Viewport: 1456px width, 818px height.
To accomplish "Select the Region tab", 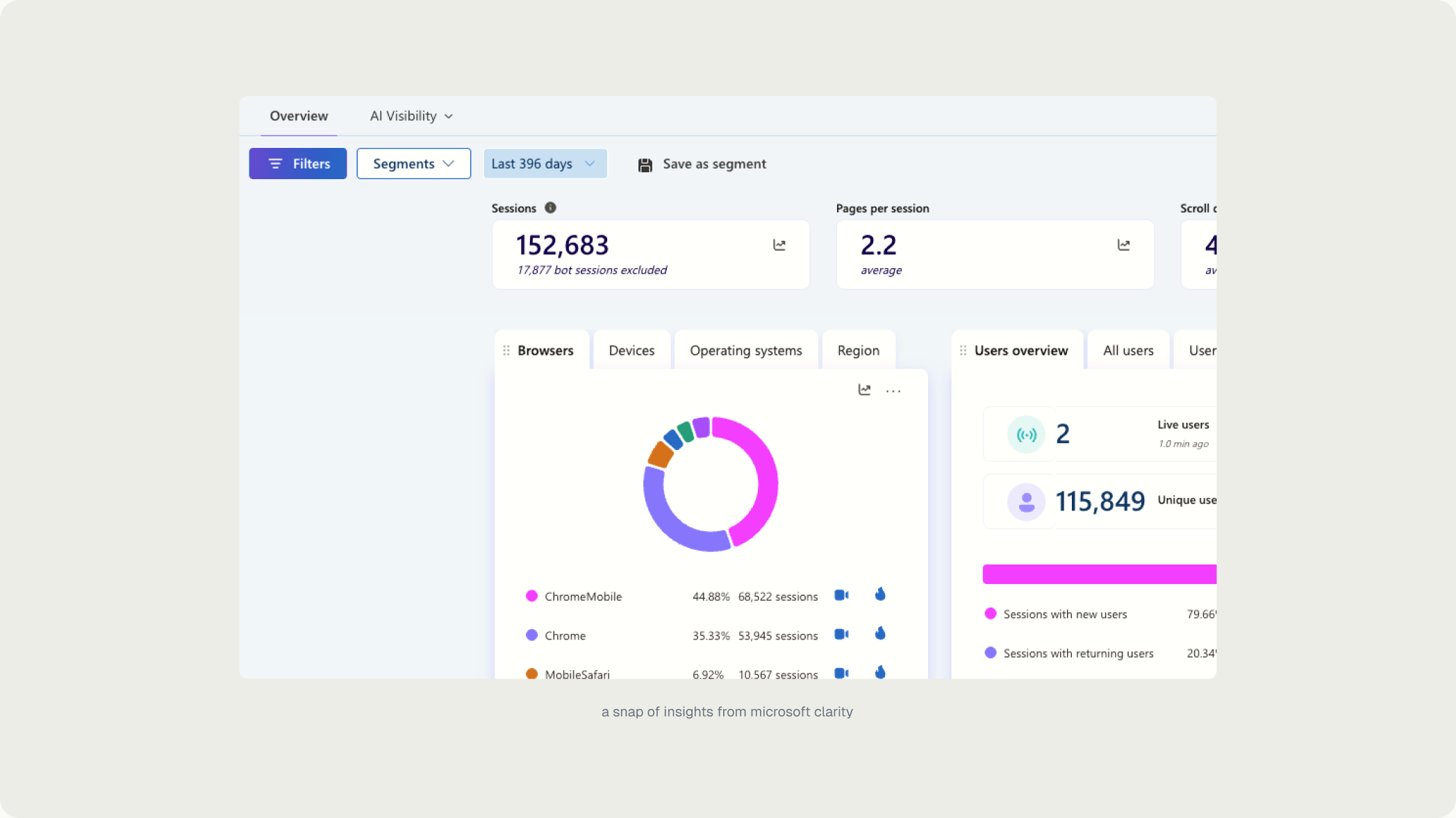I will (x=858, y=351).
